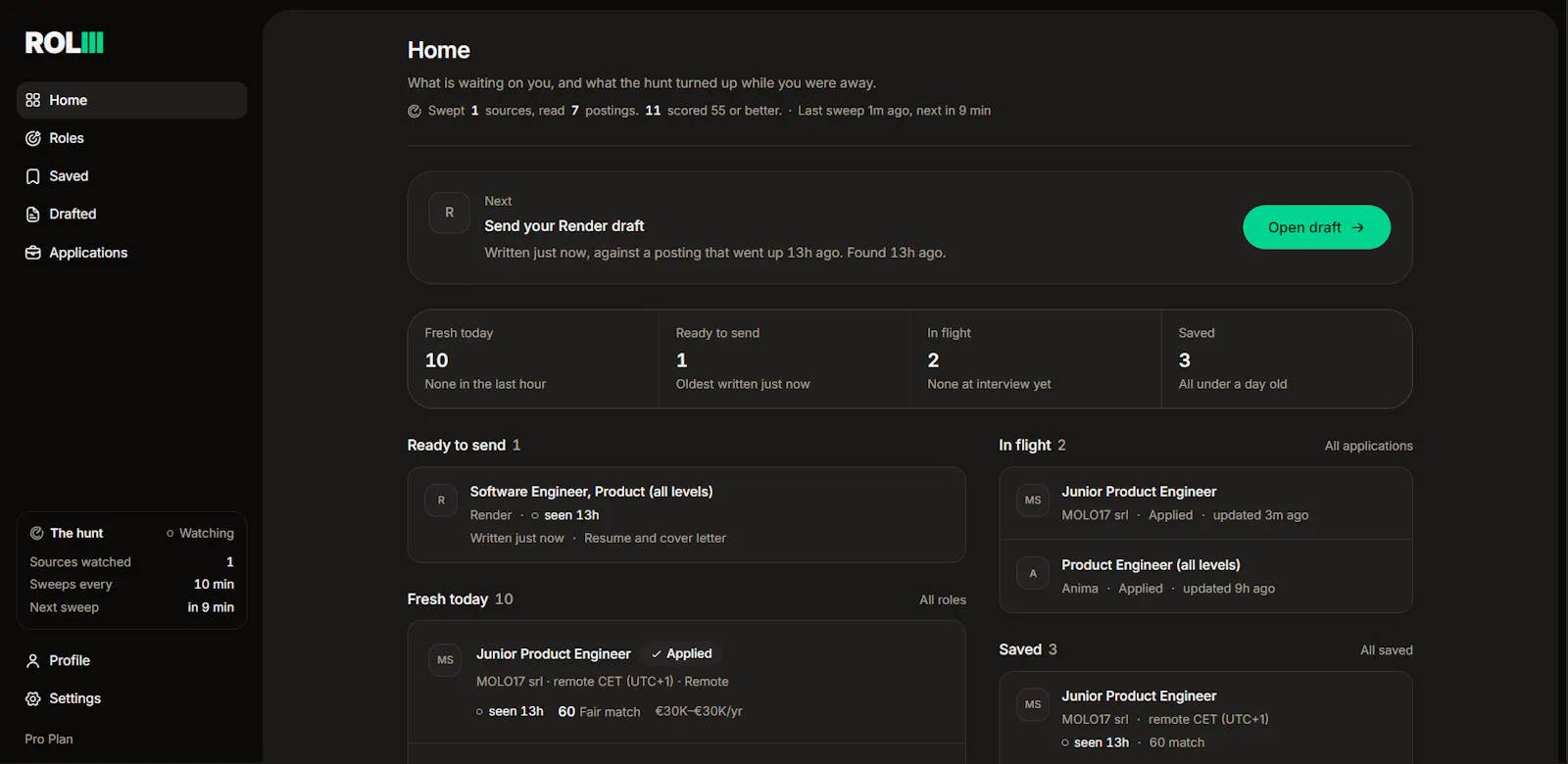
Task: Click the "€30K–€30K/yr" salary text
Action: coord(699,712)
